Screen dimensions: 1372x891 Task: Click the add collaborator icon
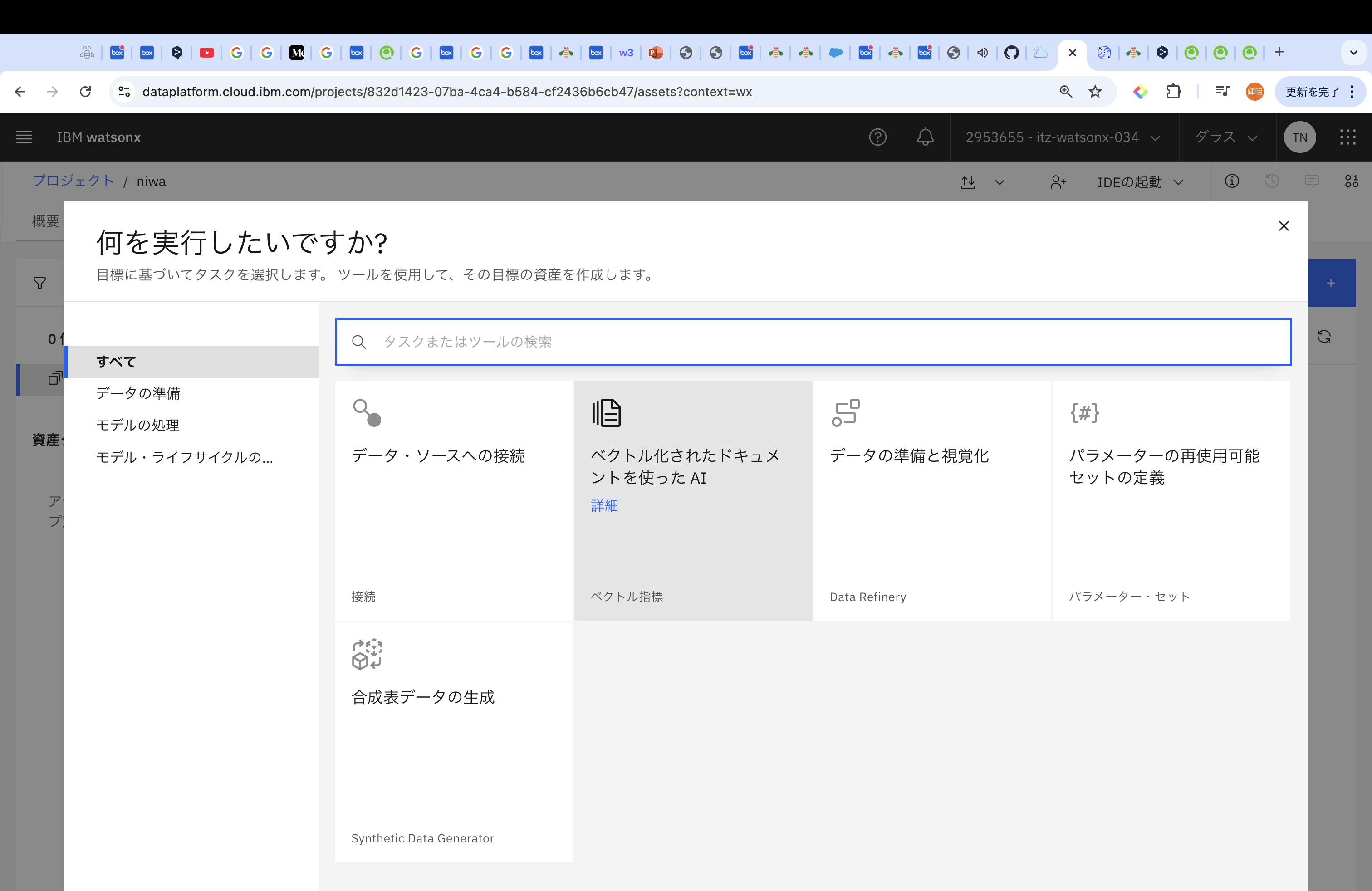pyautogui.click(x=1057, y=182)
